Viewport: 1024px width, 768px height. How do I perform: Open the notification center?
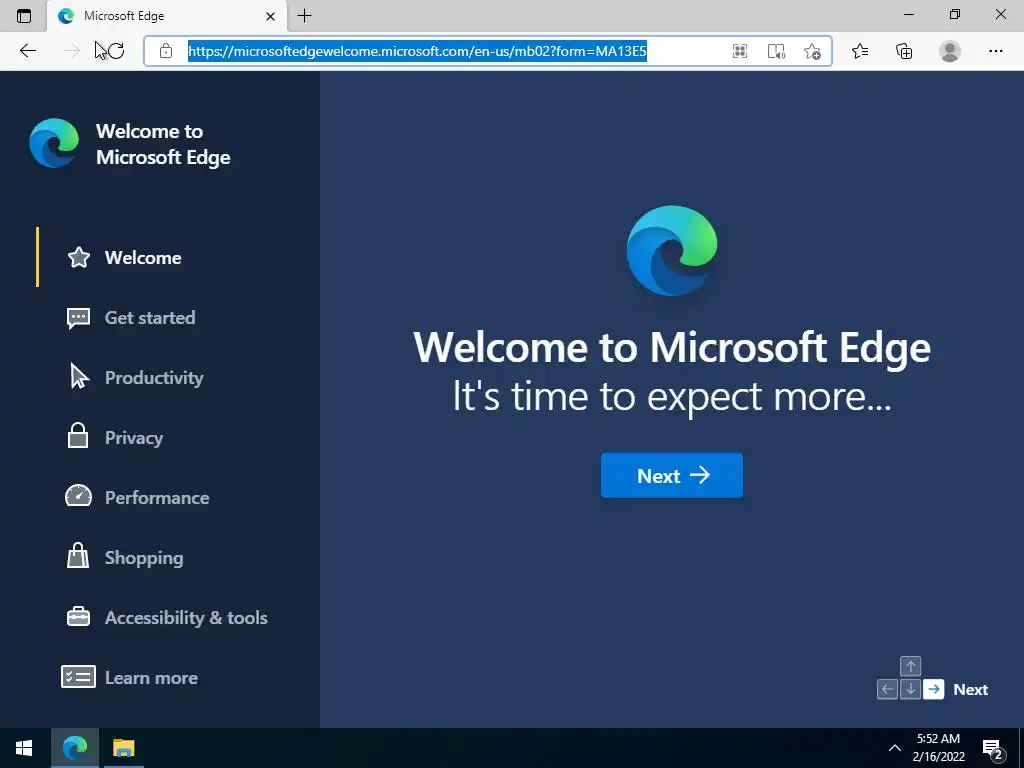click(x=993, y=748)
